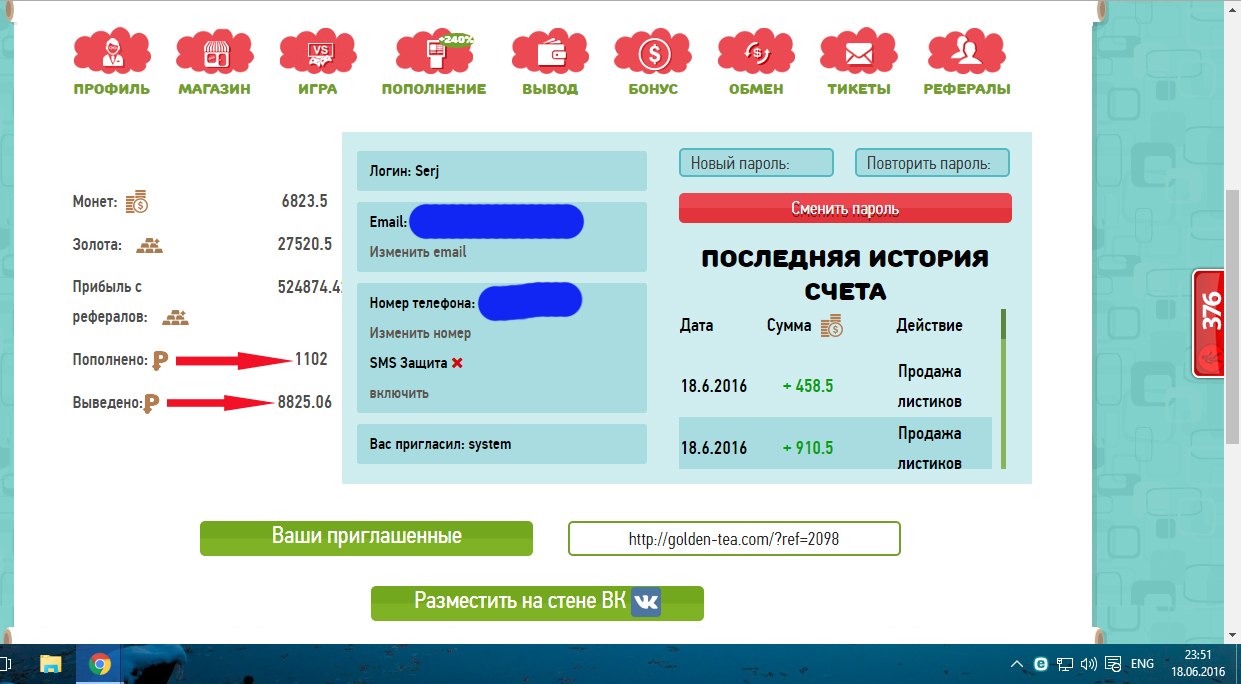Select the + 458.5 history amount
Image resolution: width=1241 pixels, height=684 pixels.
click(808, 386)
